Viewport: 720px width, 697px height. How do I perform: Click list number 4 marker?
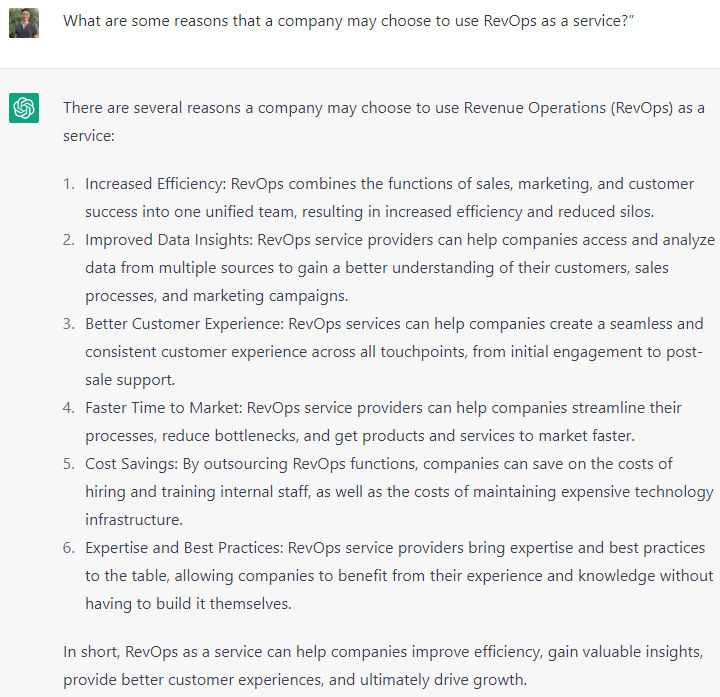click(69, 408)
